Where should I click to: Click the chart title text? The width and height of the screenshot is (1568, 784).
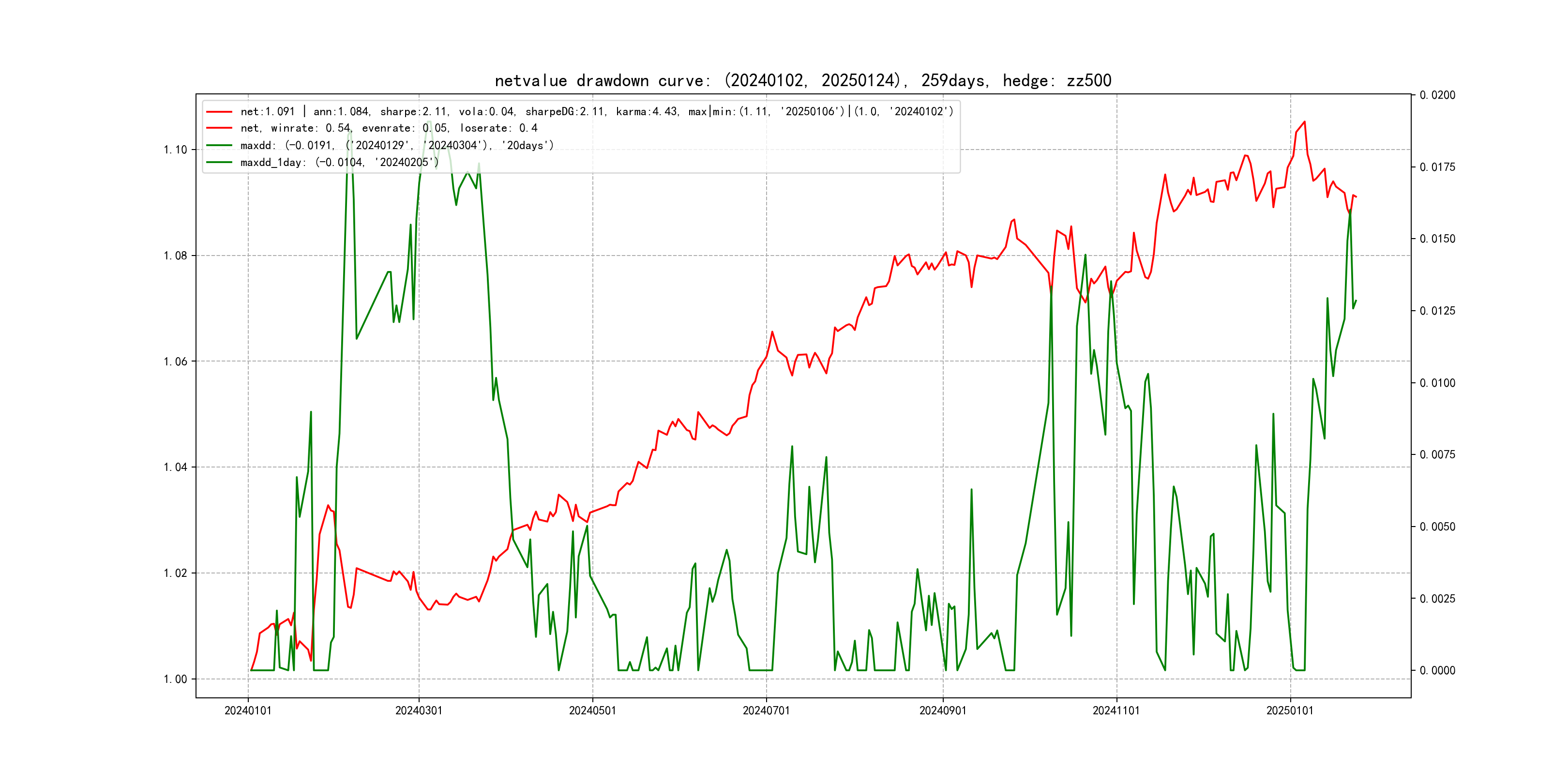click(x=802, y=80)
